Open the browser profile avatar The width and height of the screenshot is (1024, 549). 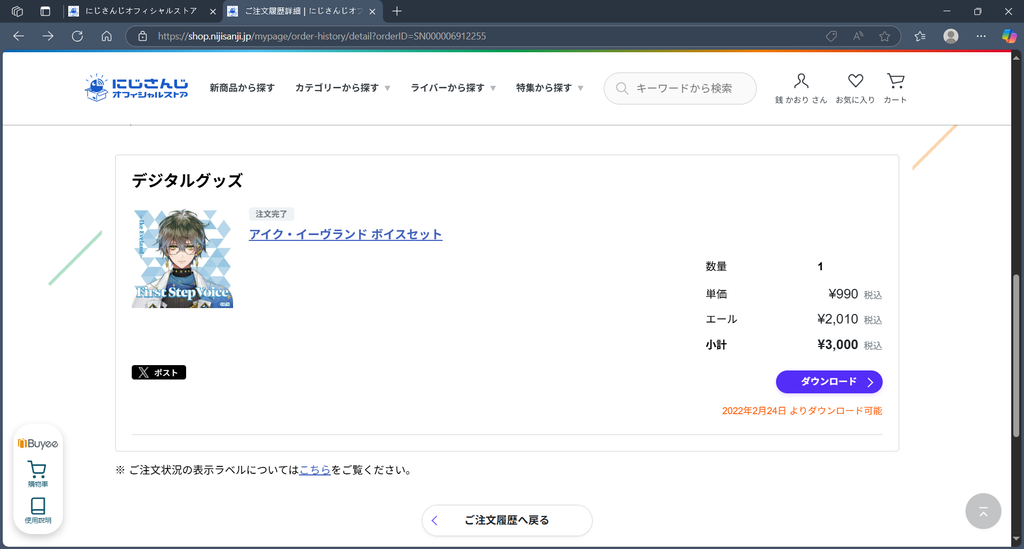tap(951, 36)
